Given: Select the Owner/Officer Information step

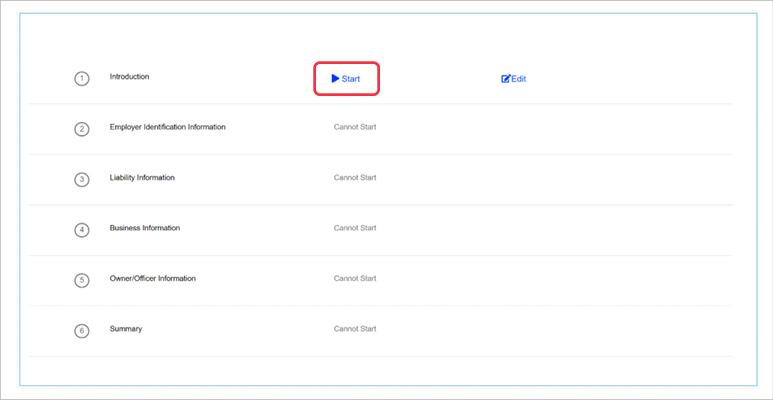Looking at the screenshot, I should (x=153, y=278).
